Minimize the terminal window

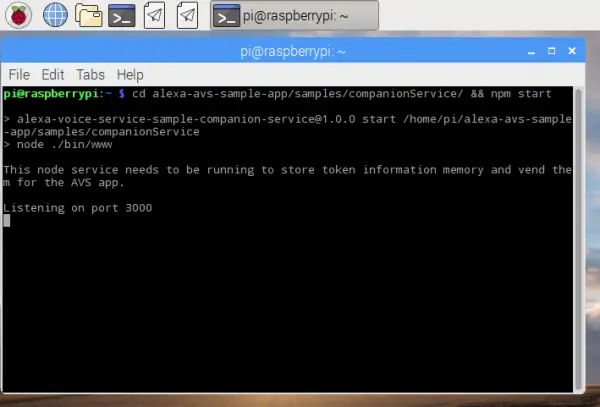(531, 51)
